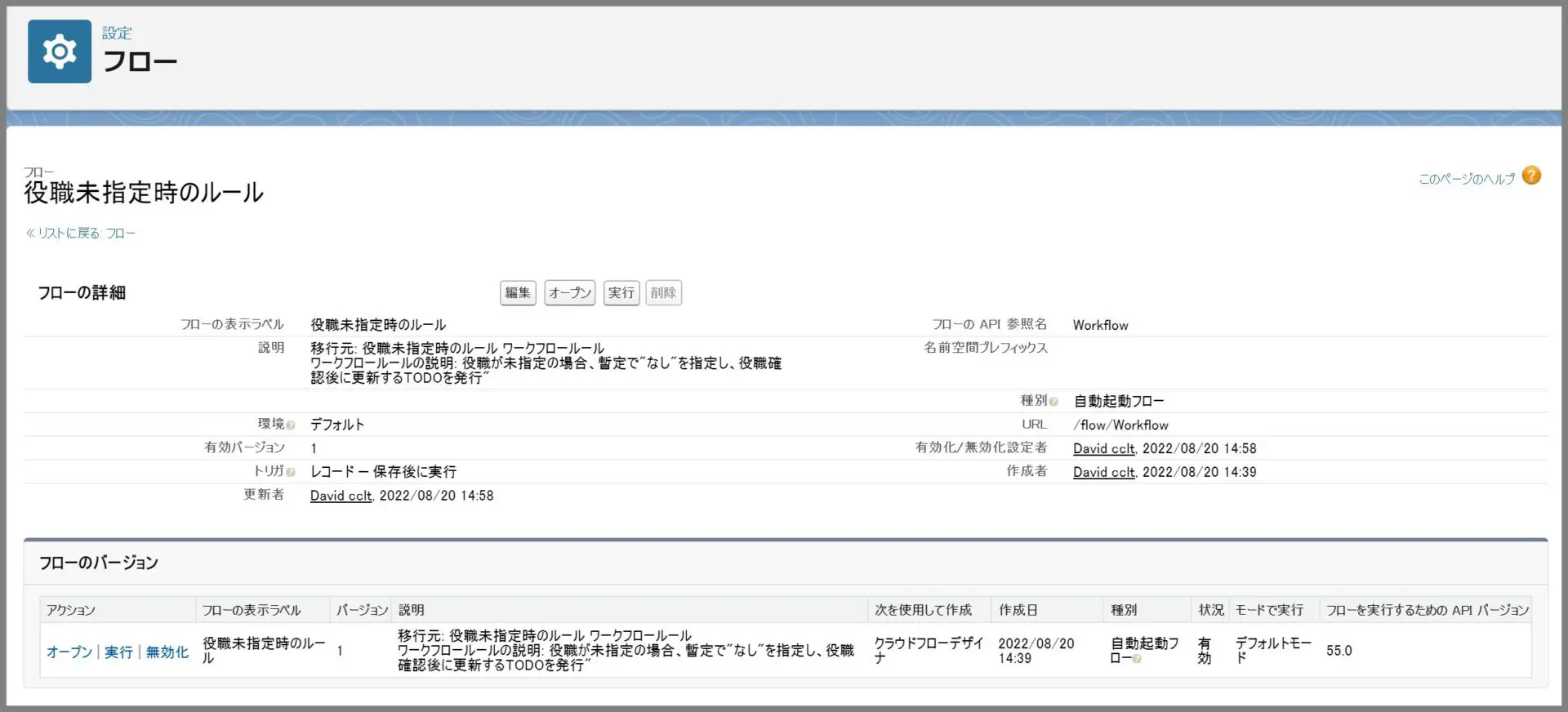
Task: Click the info icon beside 環境 field label
Action: 291,425
